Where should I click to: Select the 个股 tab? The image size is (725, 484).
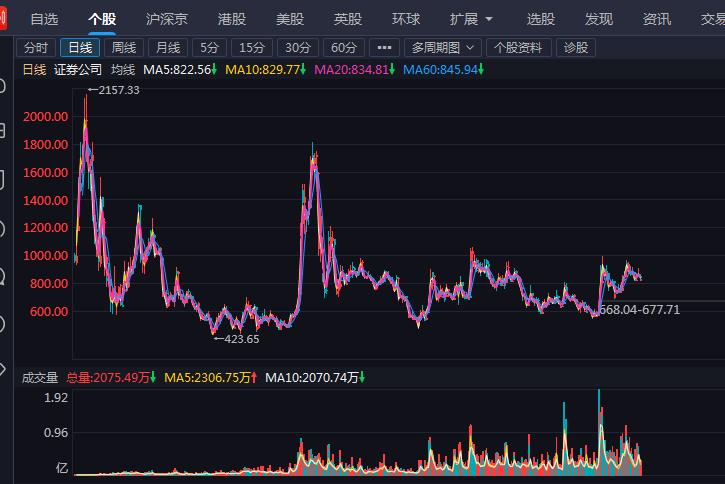[x=102, y=19]
